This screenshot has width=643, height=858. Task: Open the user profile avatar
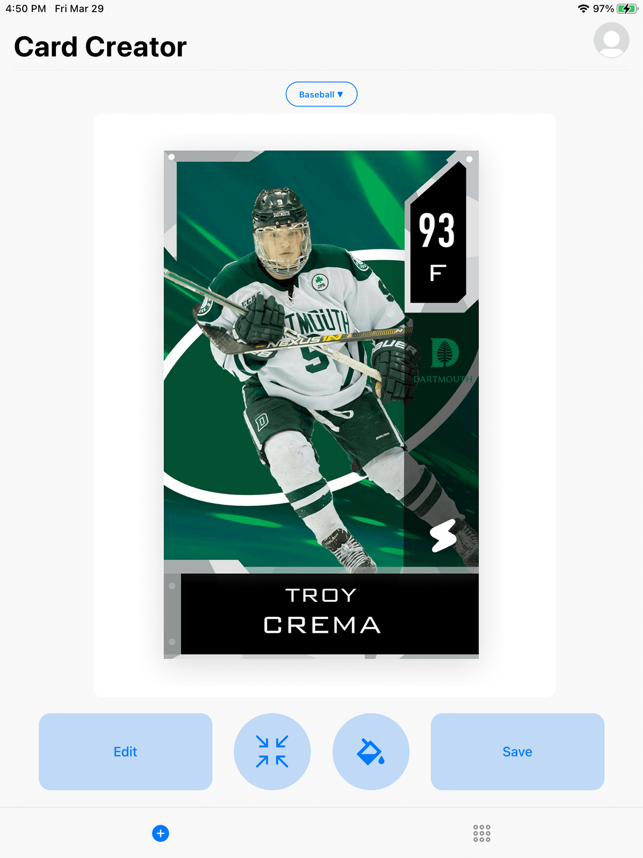click(x=611, y=40)
